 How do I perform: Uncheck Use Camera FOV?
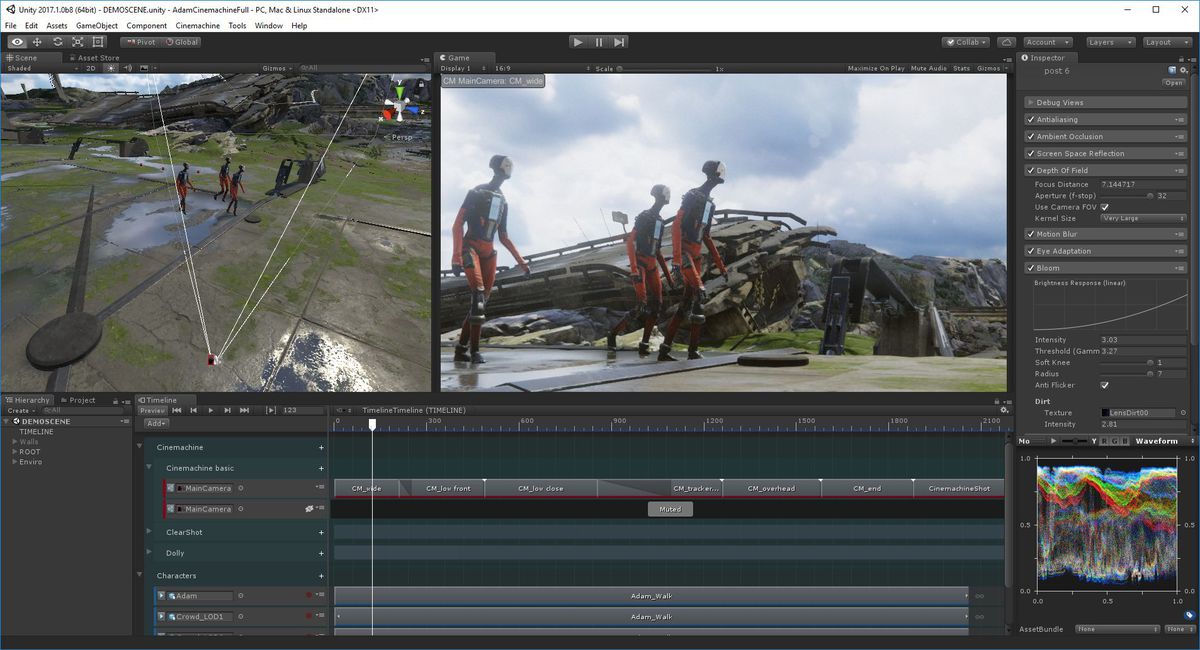(x=1105, y=207)
